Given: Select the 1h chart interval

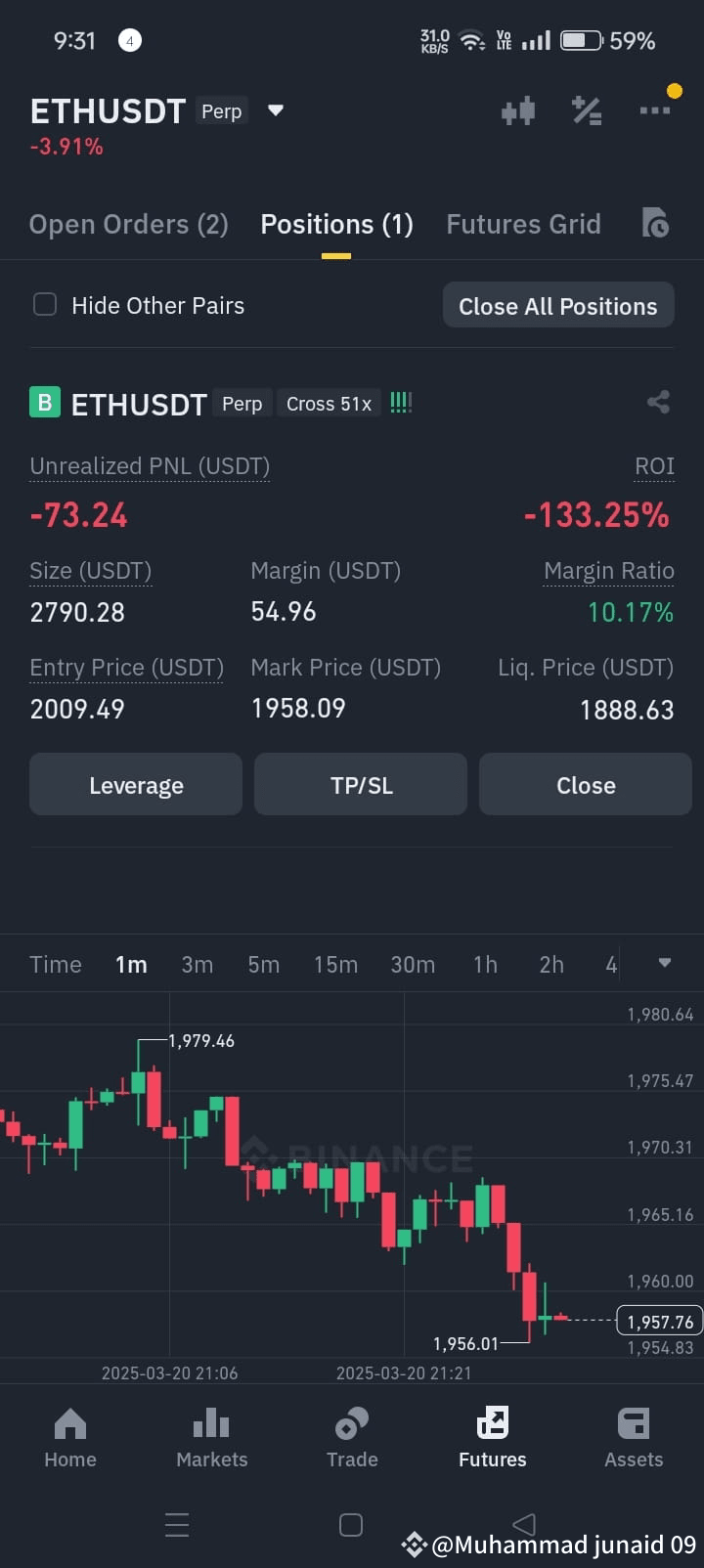Looking at the screenshot, I should [x=485, y=965].
